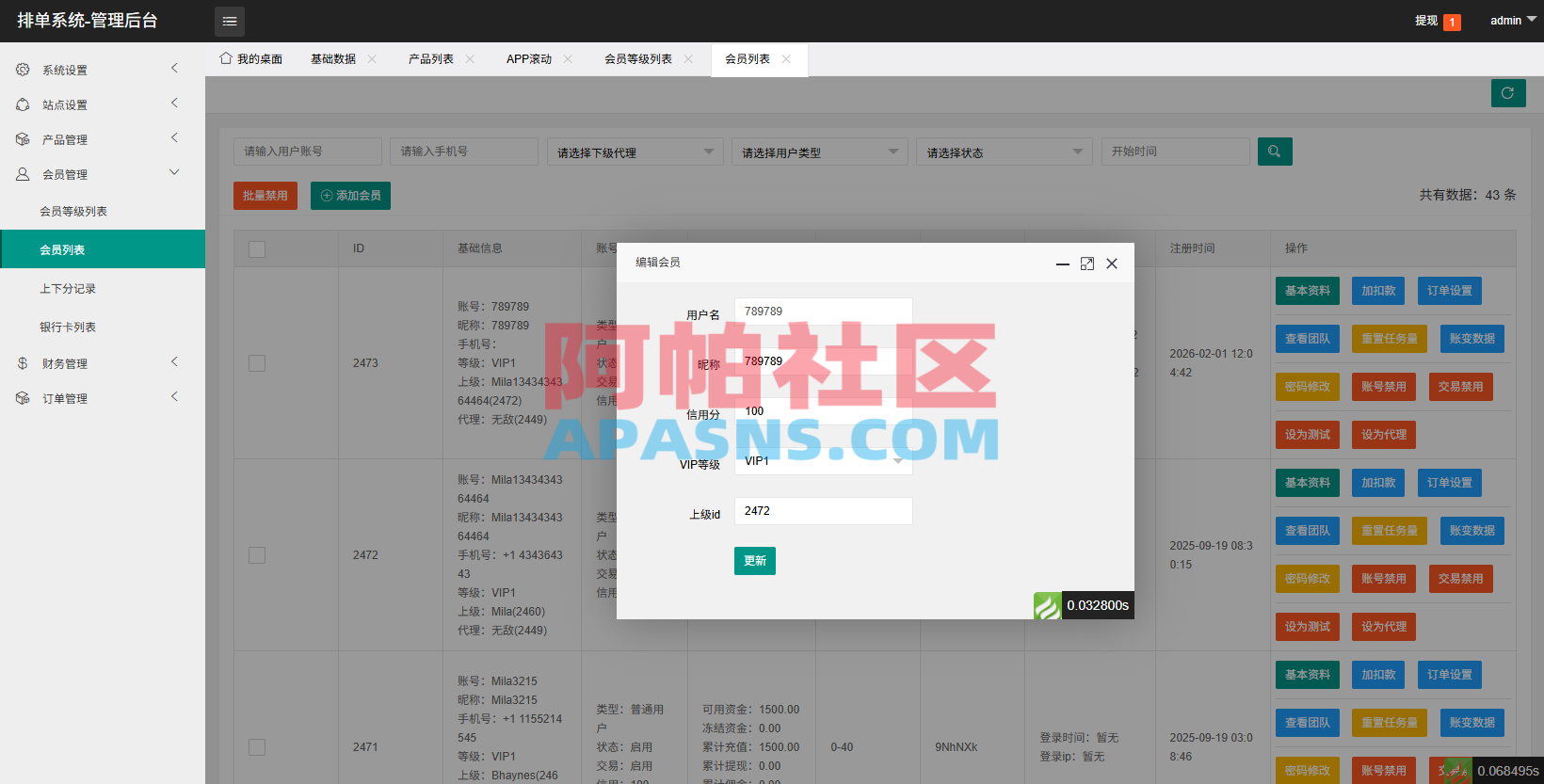Toggle the sidebar collapse hamburger icon
Image resolution: width=1544 pixels, height=784 pixels.
pyautogui.click(x=230, y=21)
